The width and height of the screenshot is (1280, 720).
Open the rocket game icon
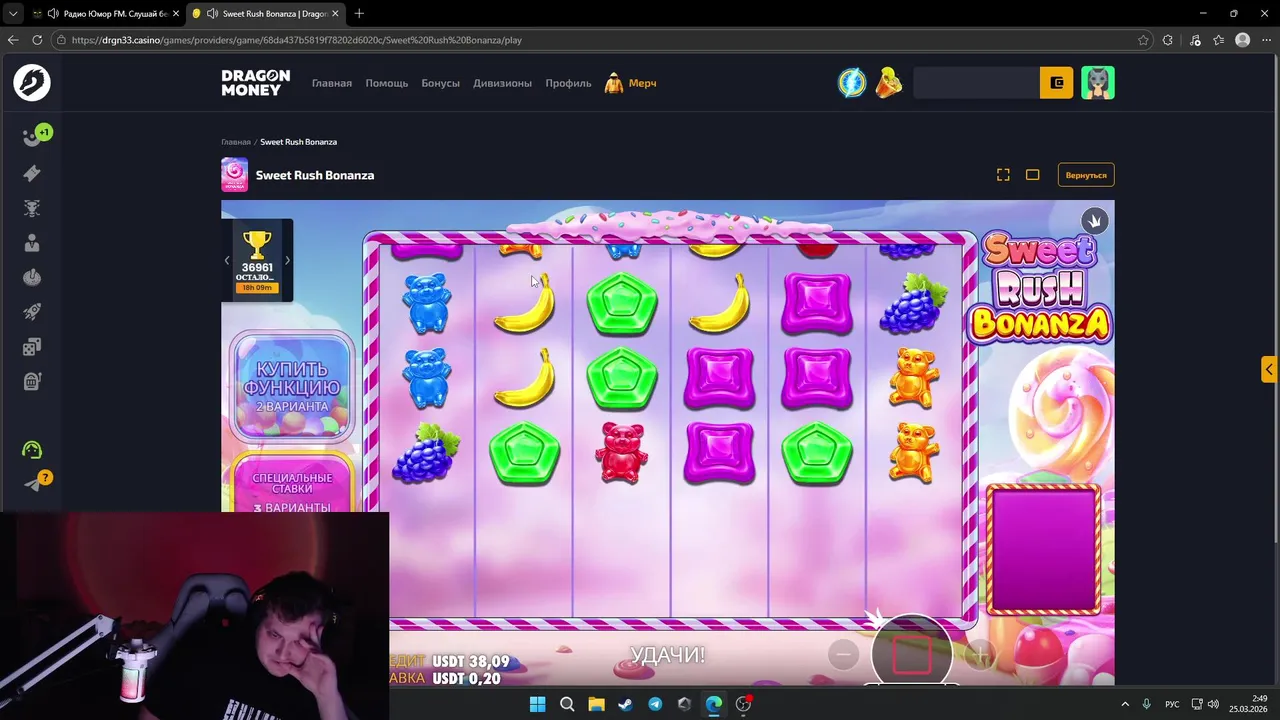click(32, 312)
